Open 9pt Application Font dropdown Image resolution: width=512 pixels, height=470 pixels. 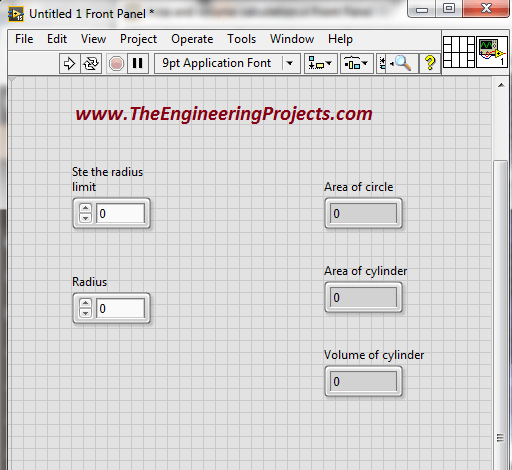(227, 63)
